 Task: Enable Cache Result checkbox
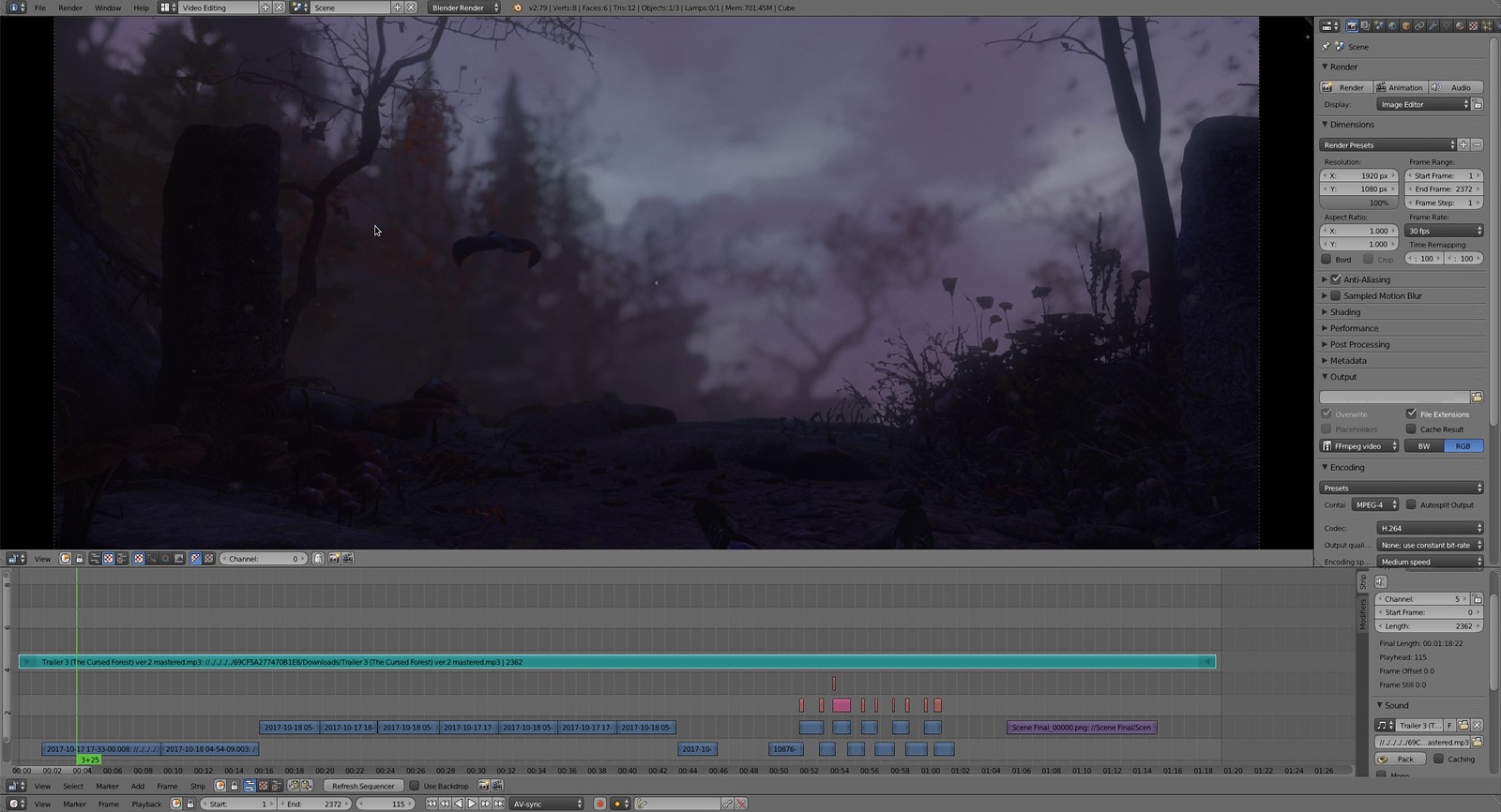(1411, 429)
